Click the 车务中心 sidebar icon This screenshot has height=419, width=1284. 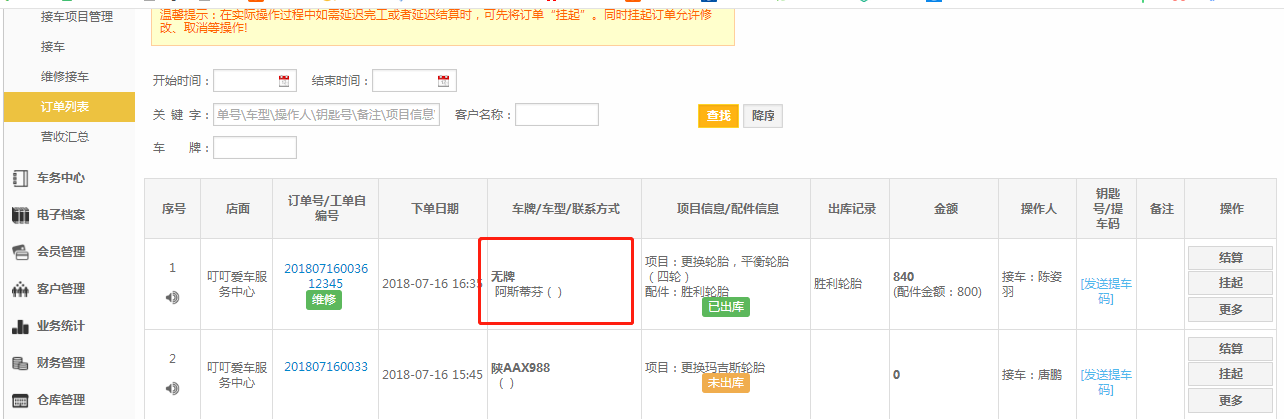(x=19, y=178)
